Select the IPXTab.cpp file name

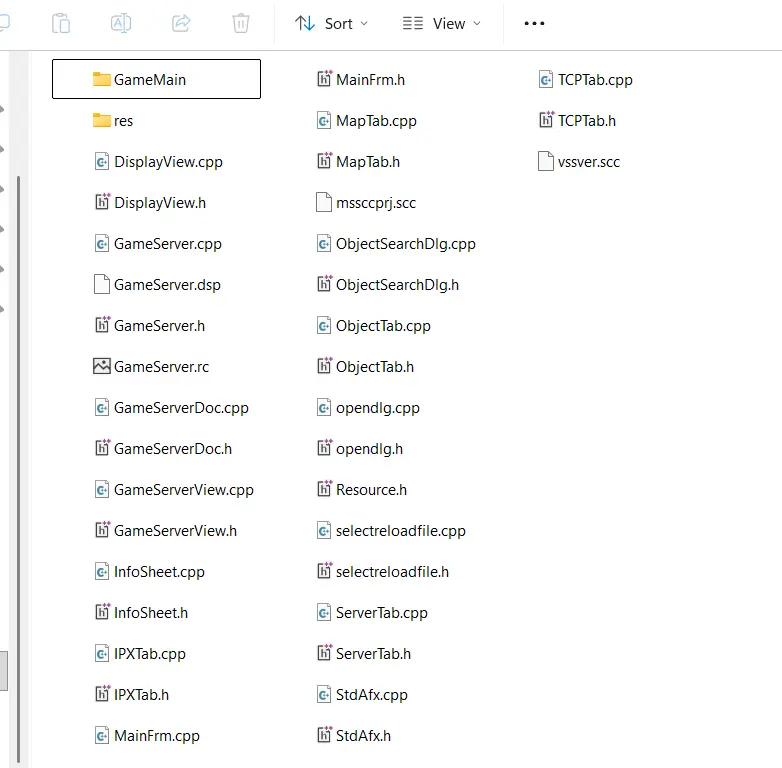(x=150, y=654)
